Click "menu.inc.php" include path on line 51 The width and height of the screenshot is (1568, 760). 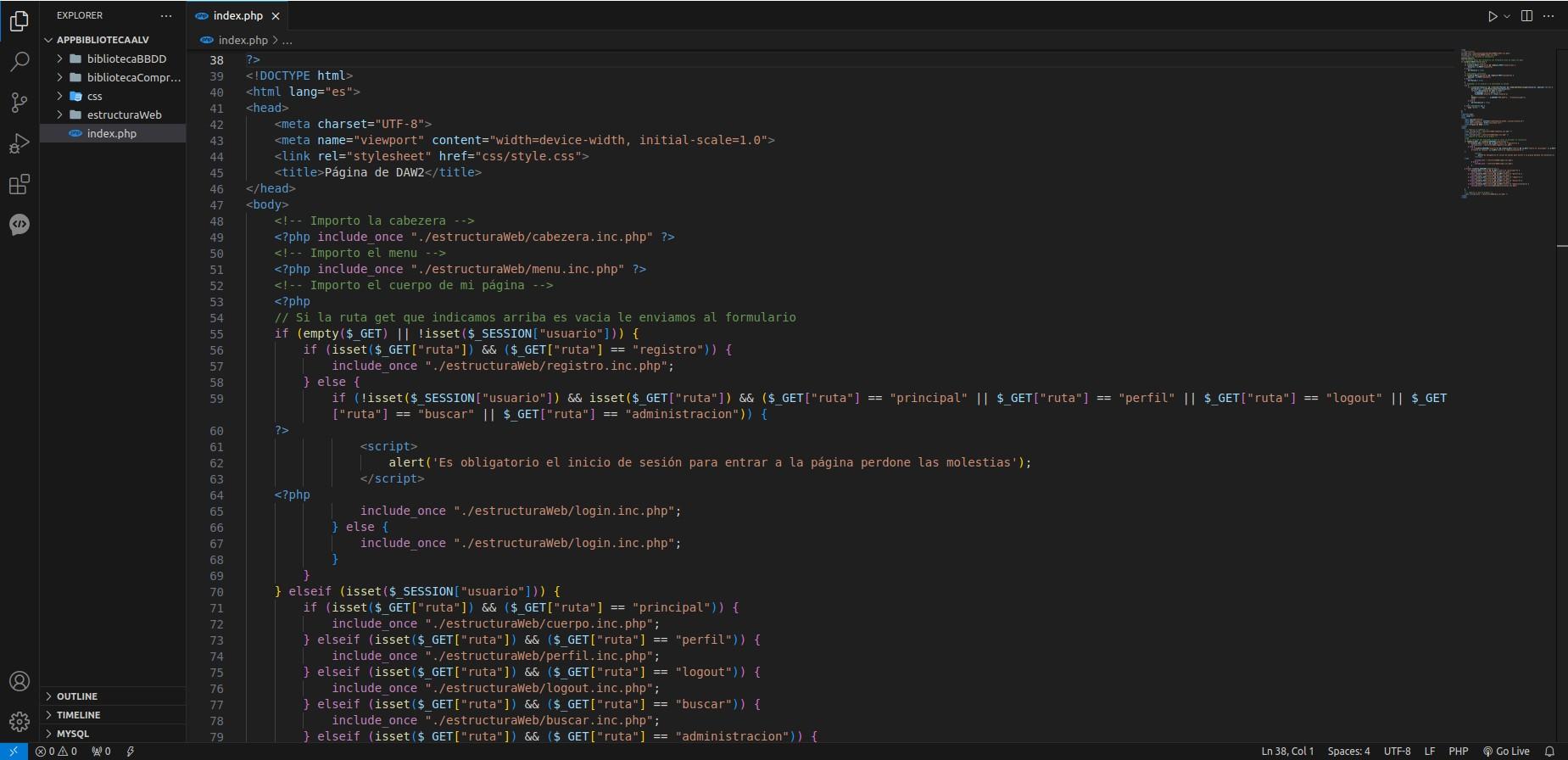click(517, 269)
